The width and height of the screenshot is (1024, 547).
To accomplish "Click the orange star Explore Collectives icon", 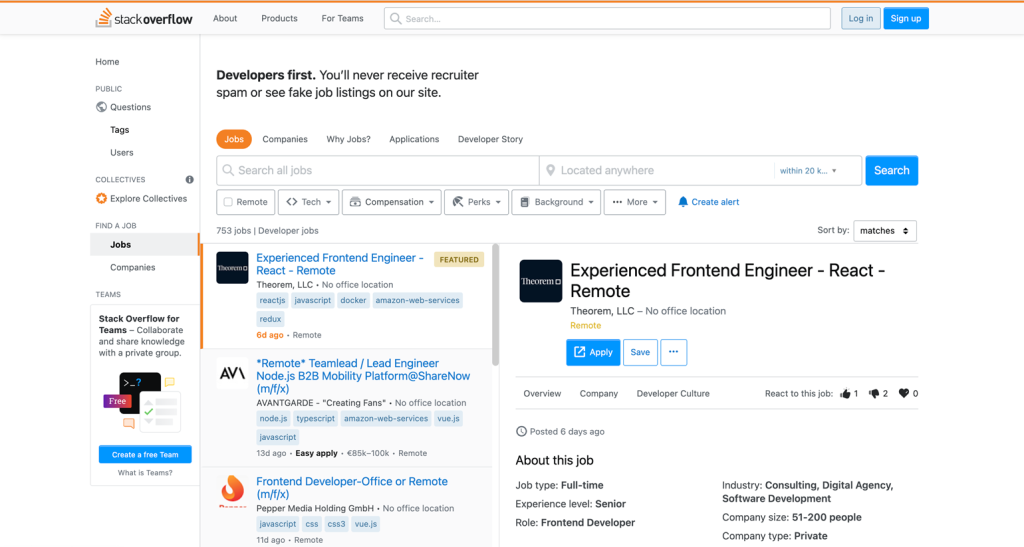I will (101, 198).
